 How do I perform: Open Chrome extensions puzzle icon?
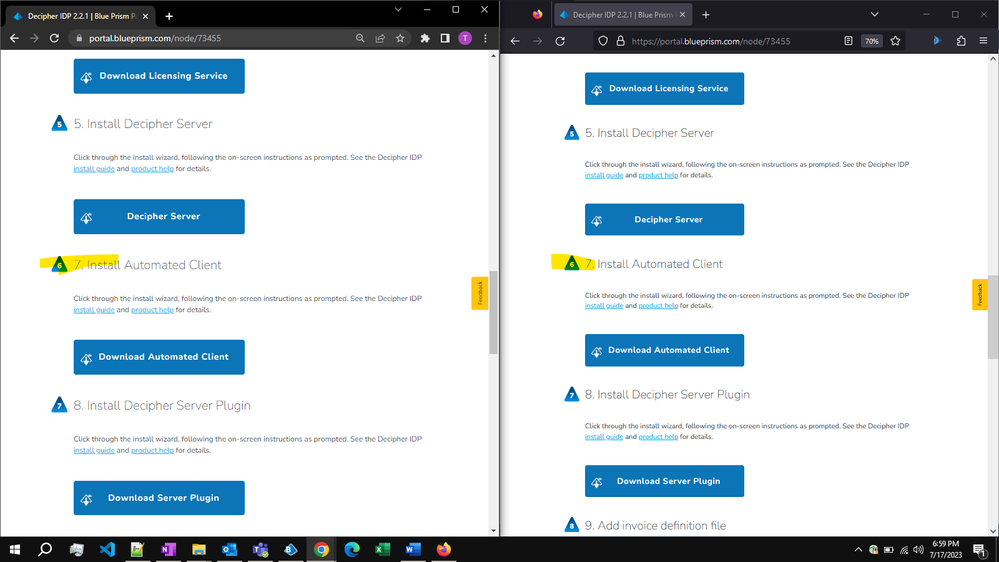[x=425, y=38]
